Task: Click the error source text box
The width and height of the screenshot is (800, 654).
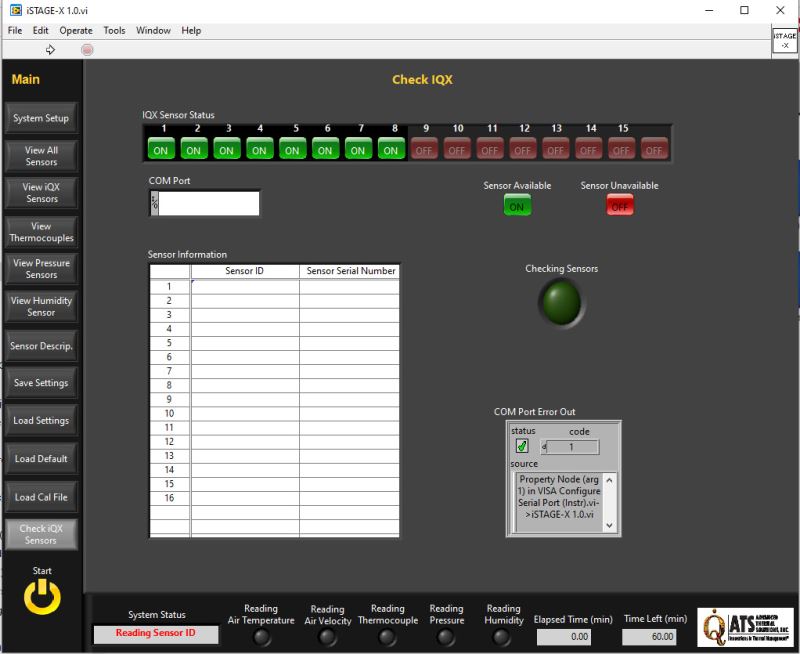Action: [558, 502]
